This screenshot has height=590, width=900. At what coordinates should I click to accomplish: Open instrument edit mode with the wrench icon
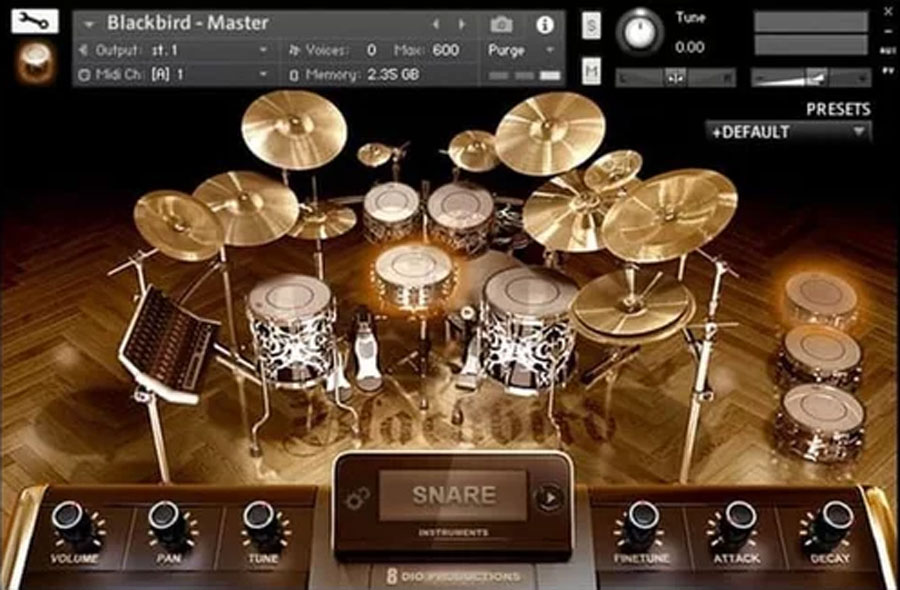[34, 21]
